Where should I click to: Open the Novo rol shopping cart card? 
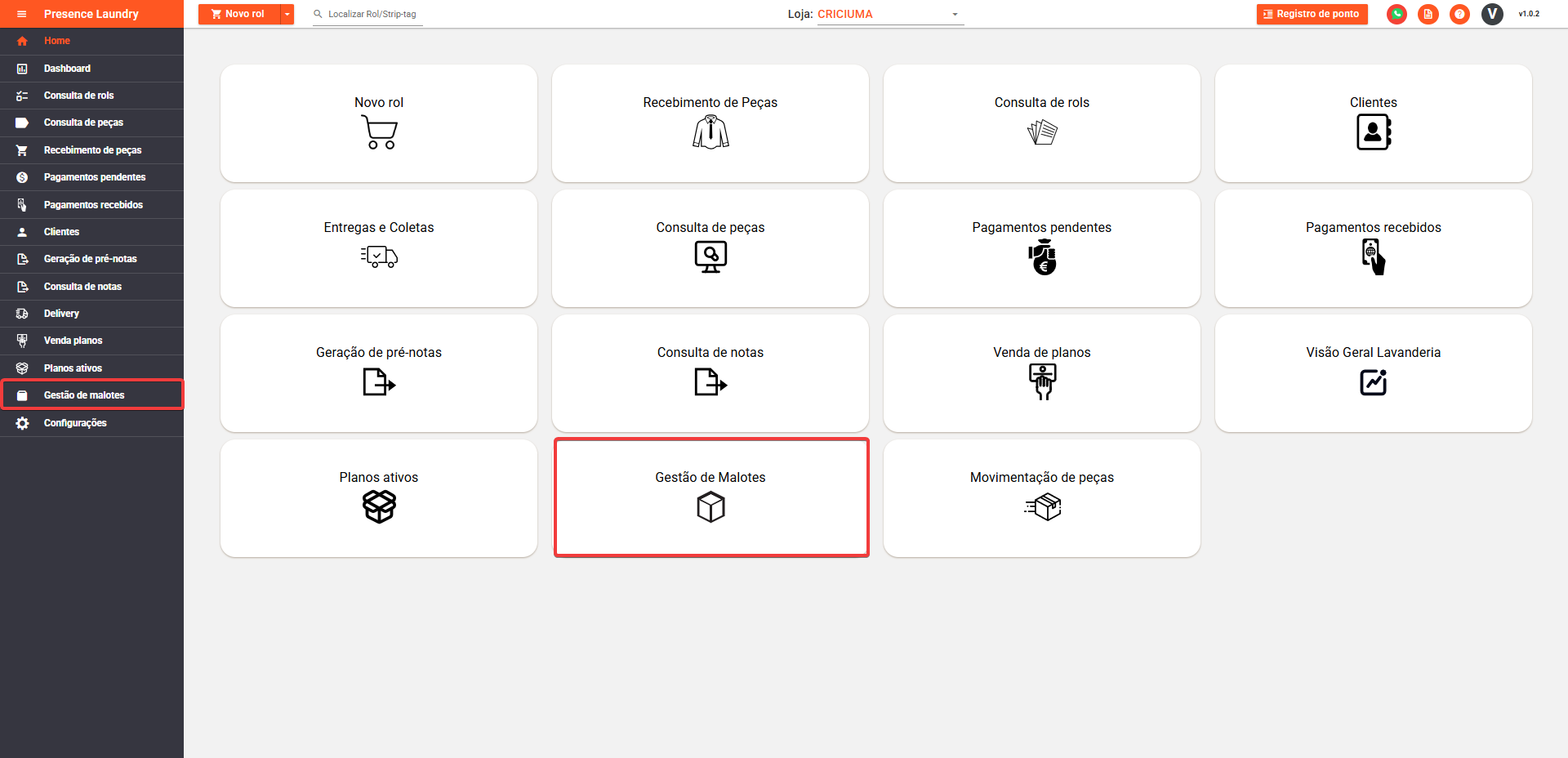pos(379,123)
